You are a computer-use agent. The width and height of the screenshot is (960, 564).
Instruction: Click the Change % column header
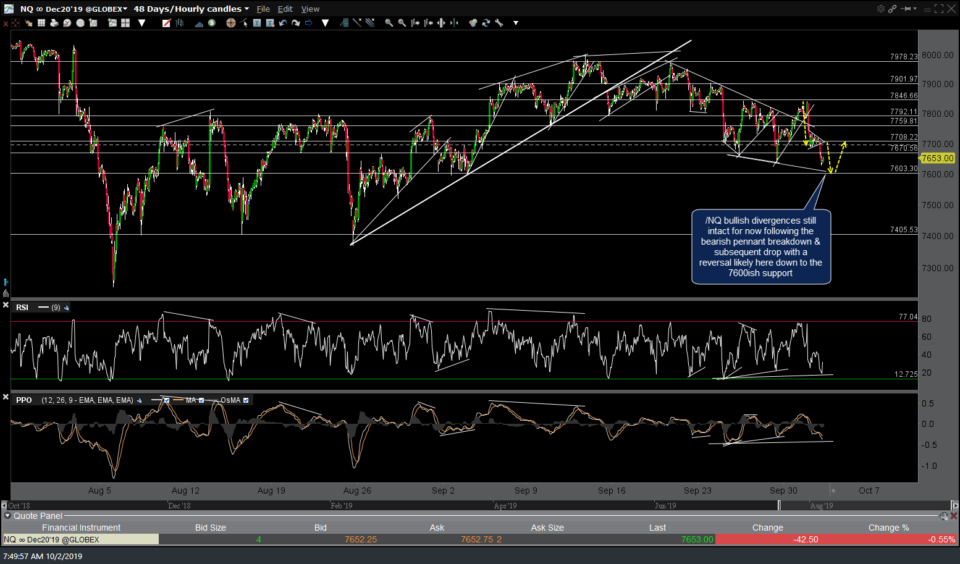pyautogui.click(x=888, y=527)
